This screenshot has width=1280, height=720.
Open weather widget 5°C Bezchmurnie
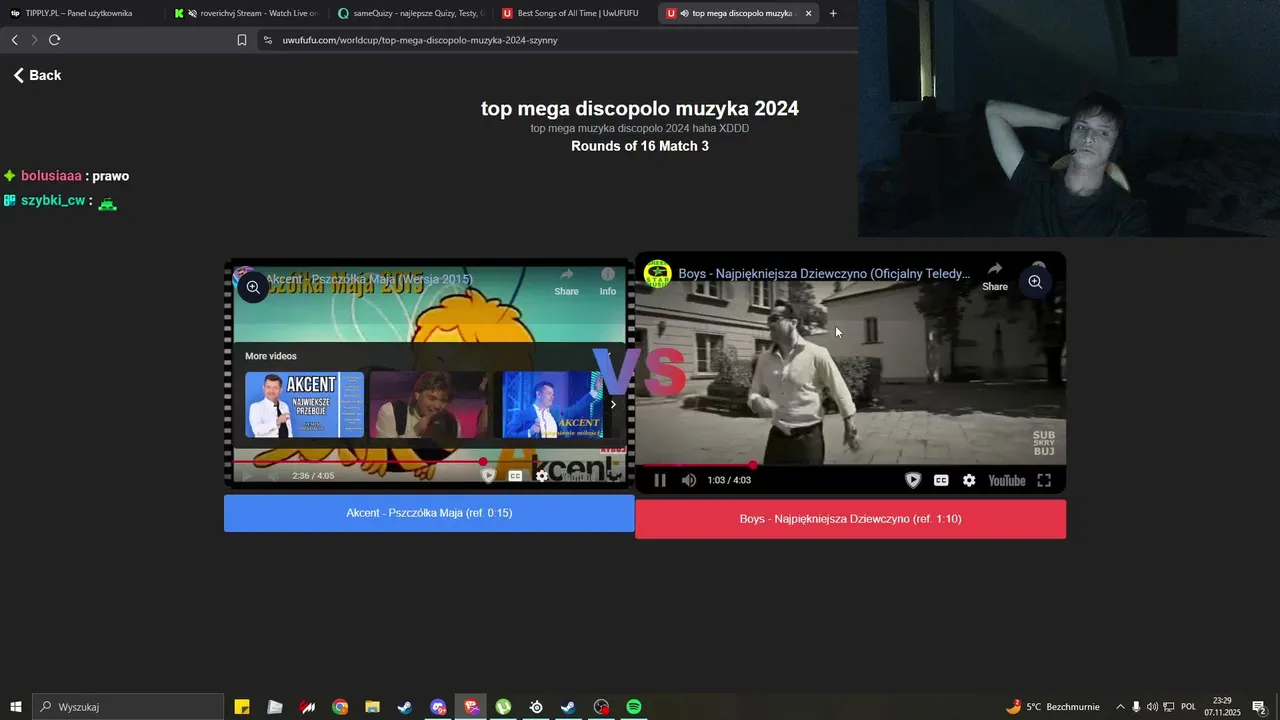click(x=1052, y=707)
